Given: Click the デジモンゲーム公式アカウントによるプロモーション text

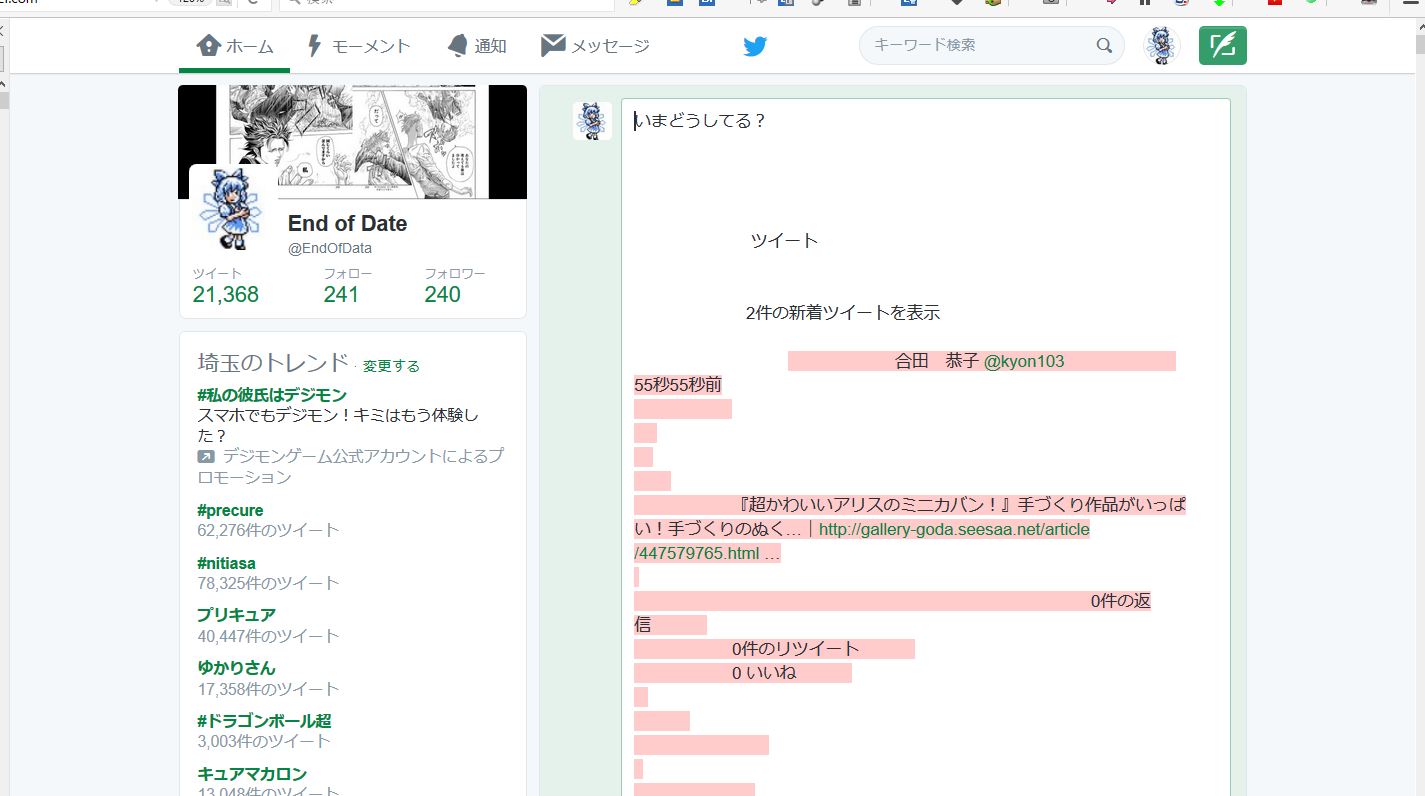Looking at the screenshot, I should [350, 467].
